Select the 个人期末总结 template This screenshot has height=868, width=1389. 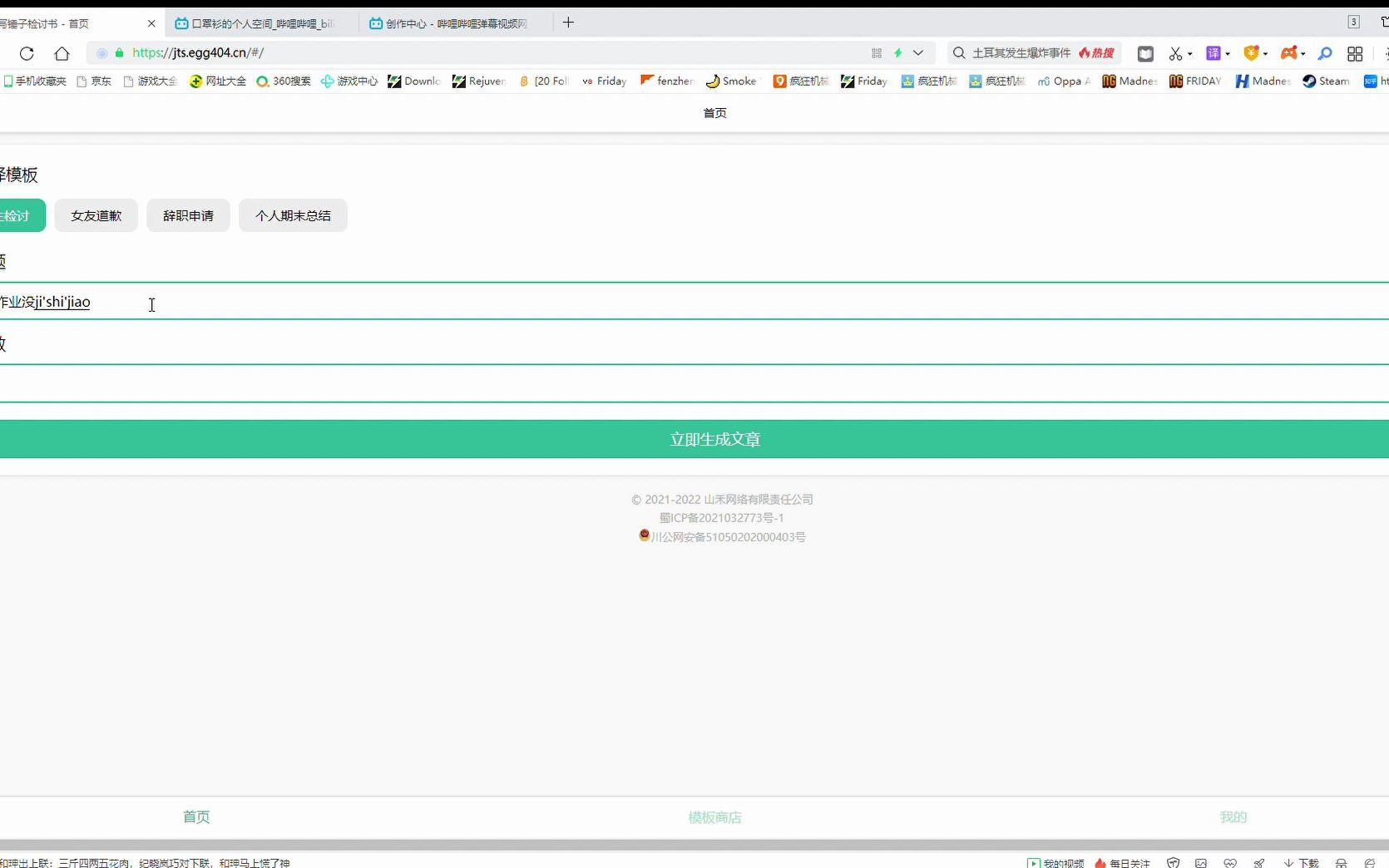click(293, 215)
